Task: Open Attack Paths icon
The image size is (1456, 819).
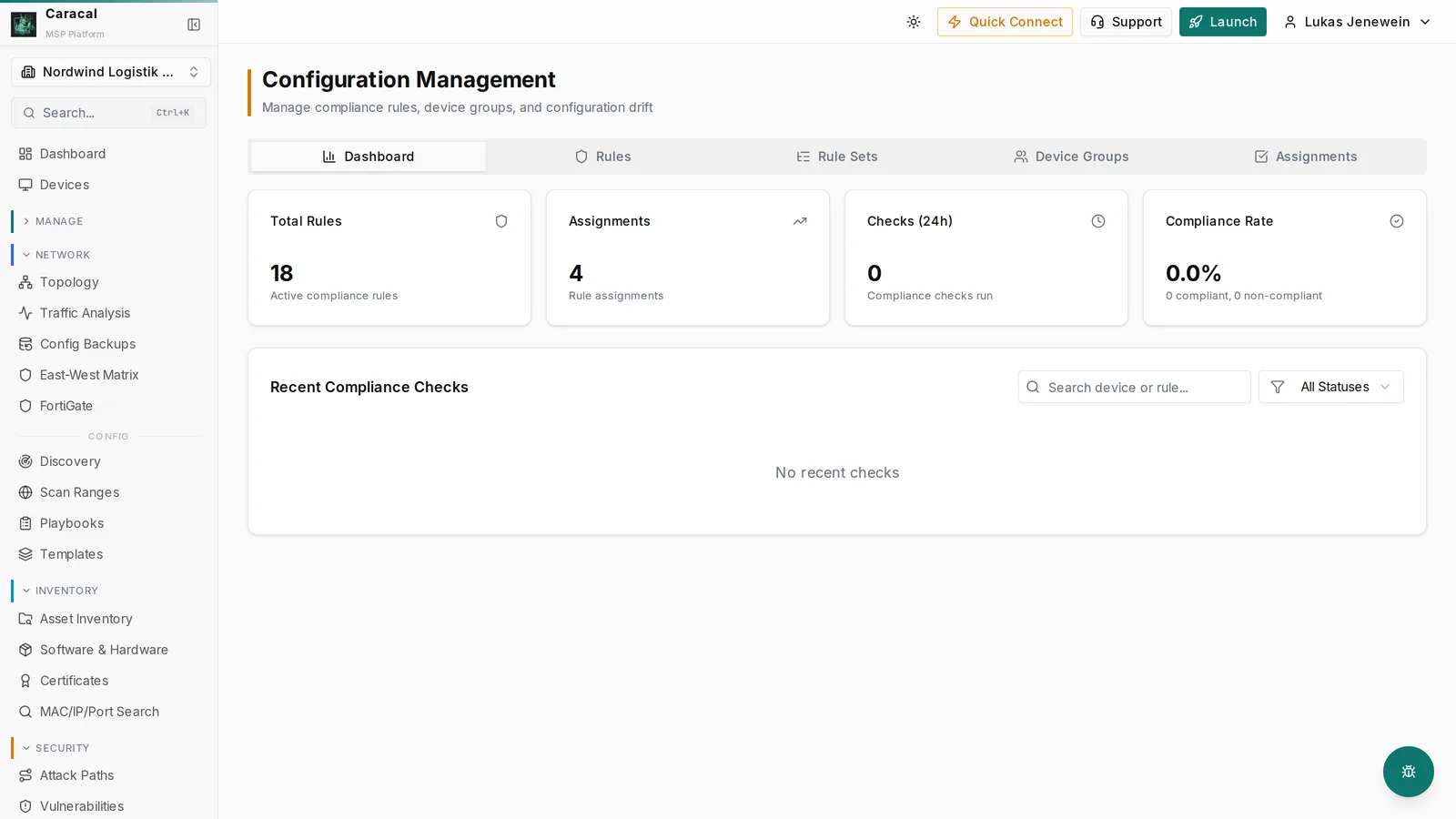Action: tap(25, 775)
